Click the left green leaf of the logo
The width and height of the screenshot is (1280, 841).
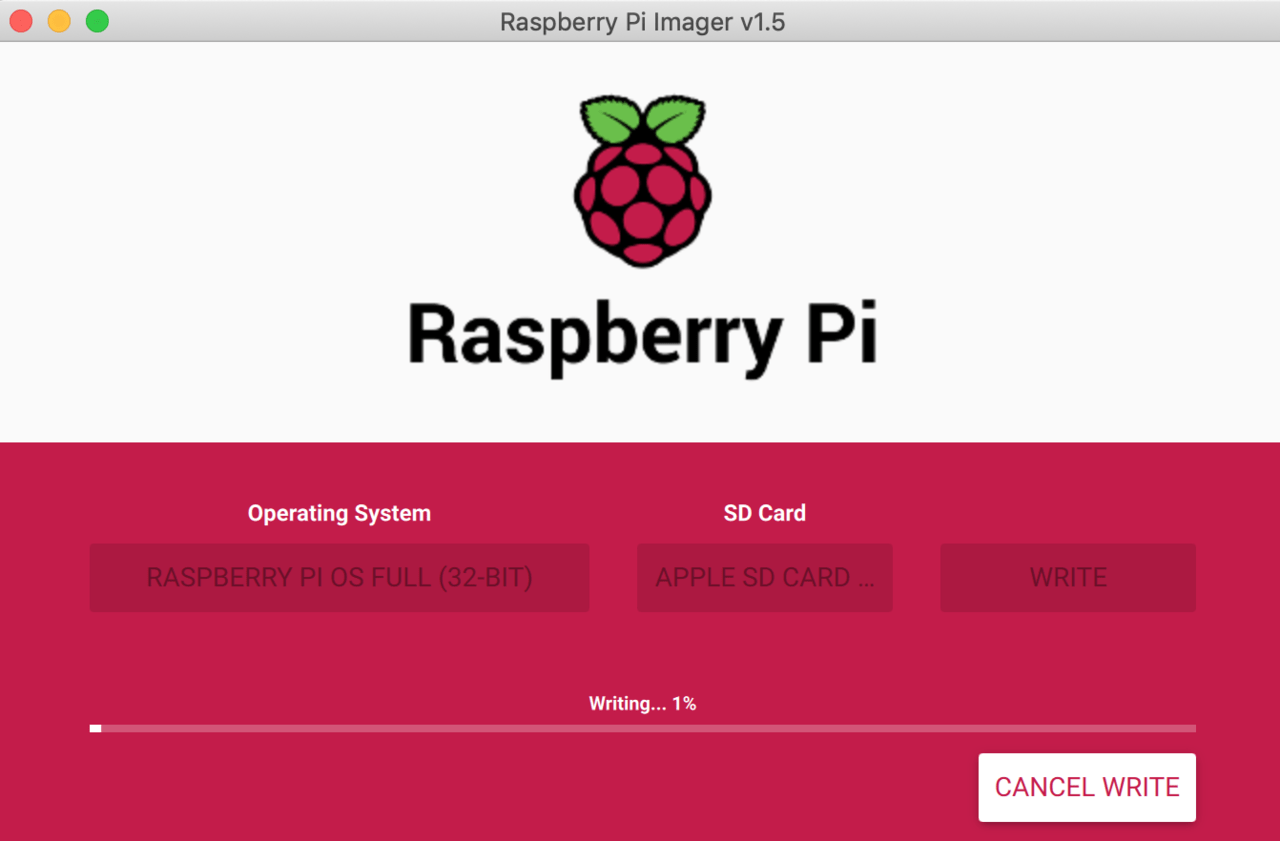coord(612,121)
